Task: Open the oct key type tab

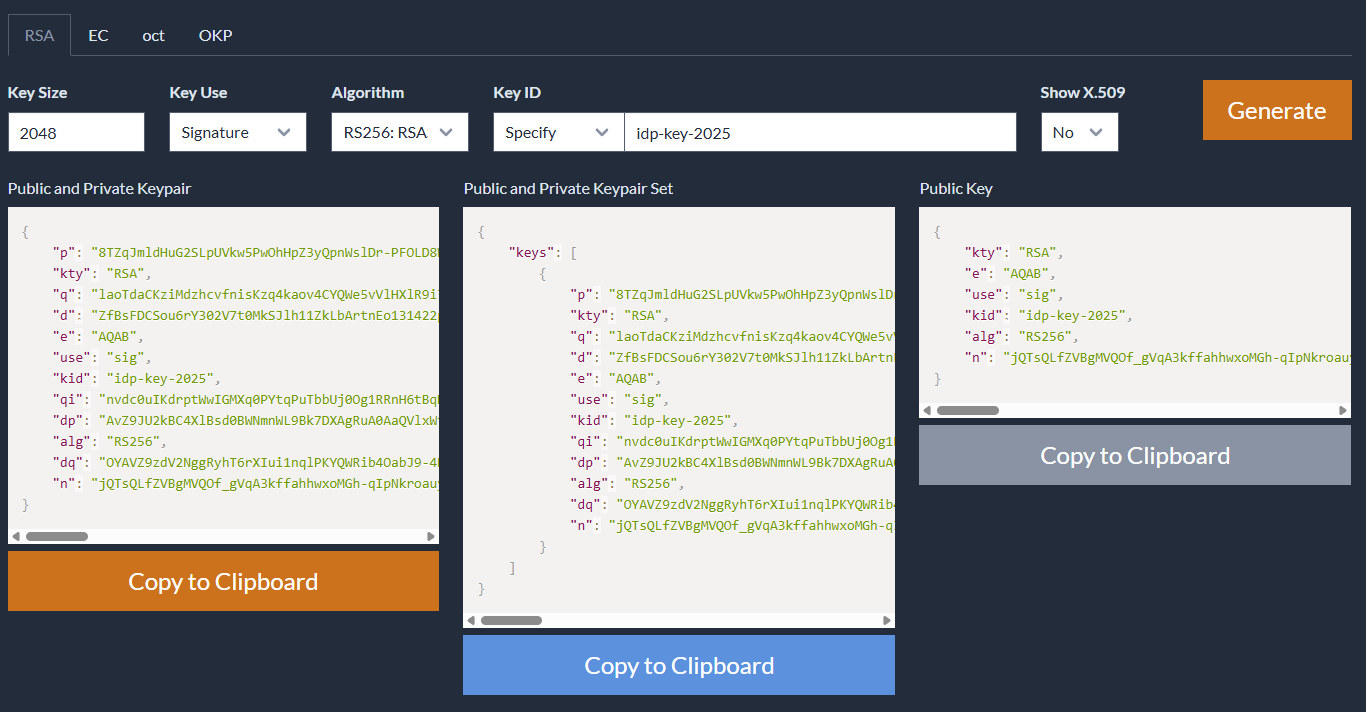Action: [153, 35]
